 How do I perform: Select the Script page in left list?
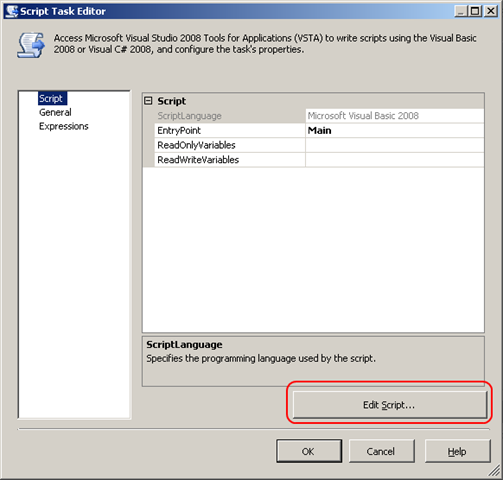[x=52, y=99]
